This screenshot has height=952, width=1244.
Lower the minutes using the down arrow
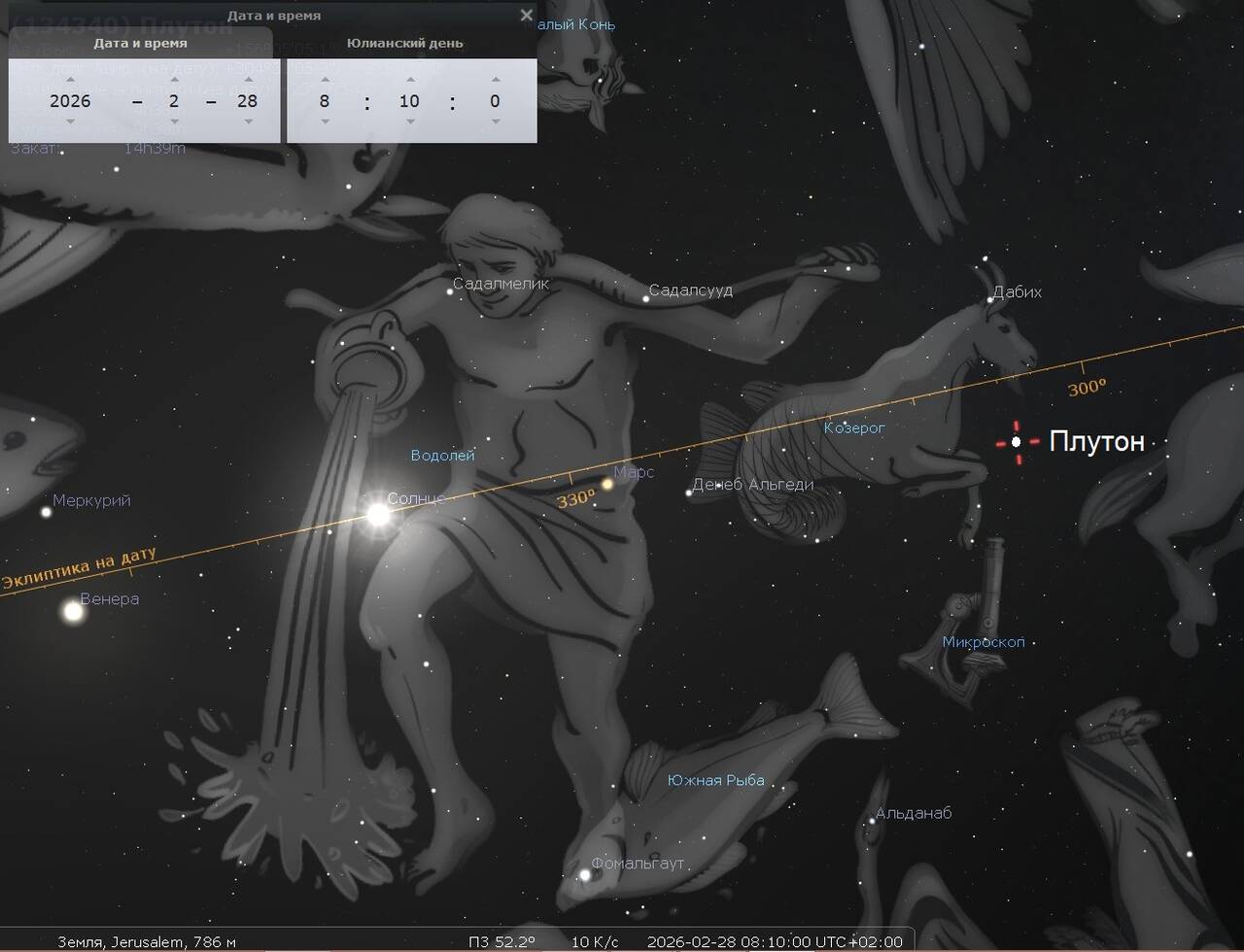409,121
